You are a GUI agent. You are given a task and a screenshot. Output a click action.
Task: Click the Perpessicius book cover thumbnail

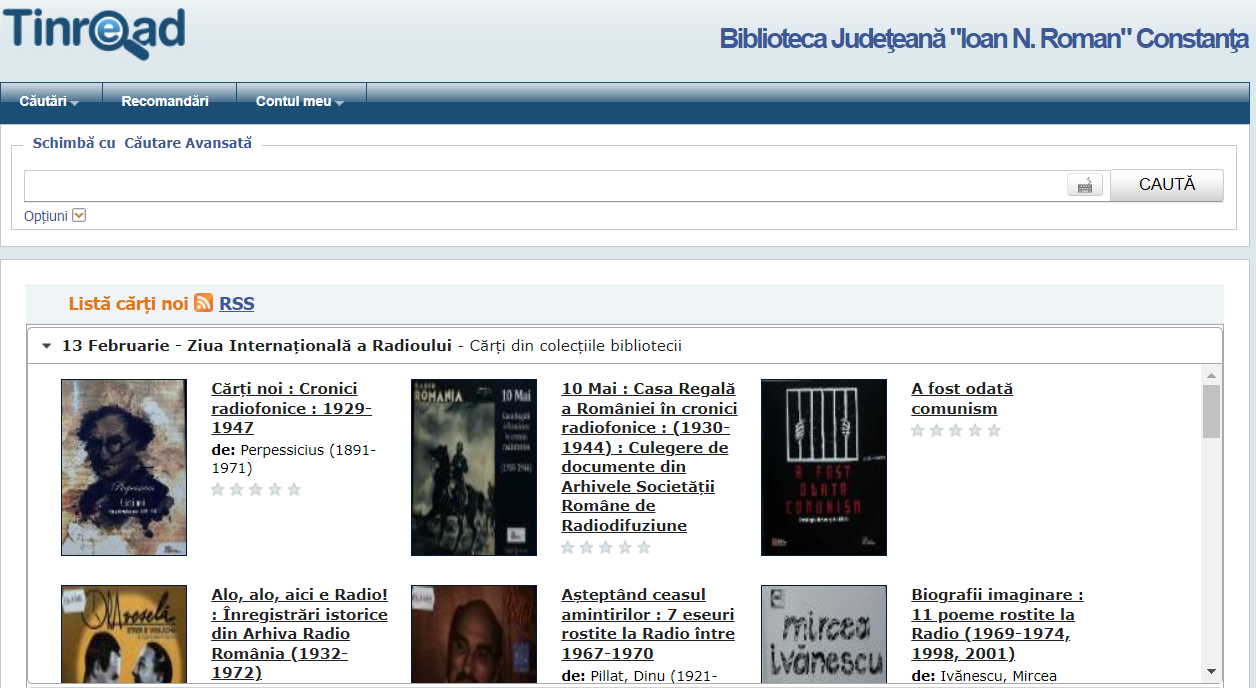124,467
